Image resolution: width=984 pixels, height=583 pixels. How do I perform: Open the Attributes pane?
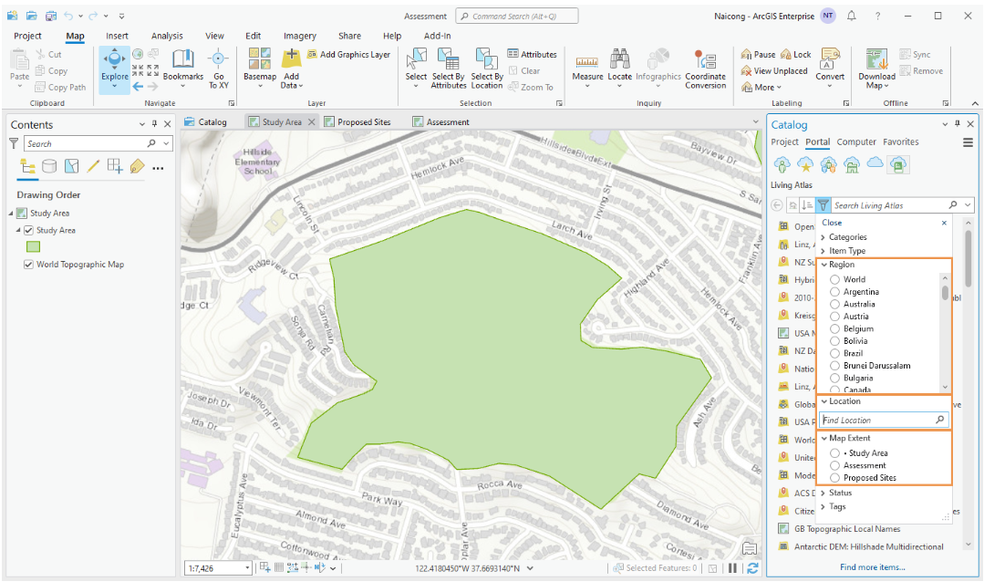532,55
